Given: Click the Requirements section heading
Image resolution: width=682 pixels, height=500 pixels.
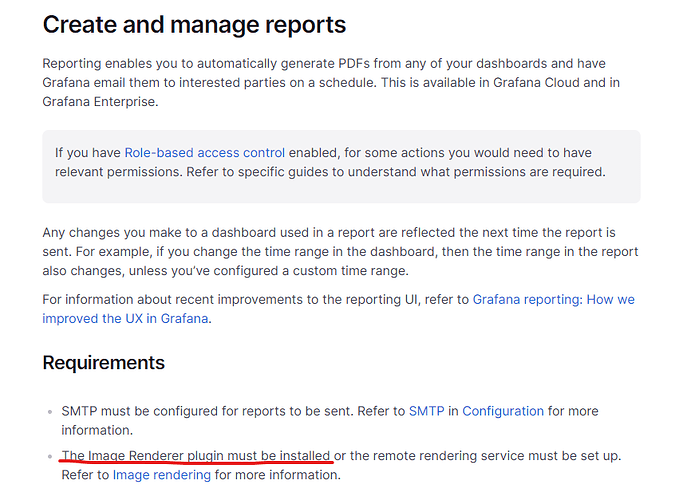Looking at the screenshot, I should point(103,362).
